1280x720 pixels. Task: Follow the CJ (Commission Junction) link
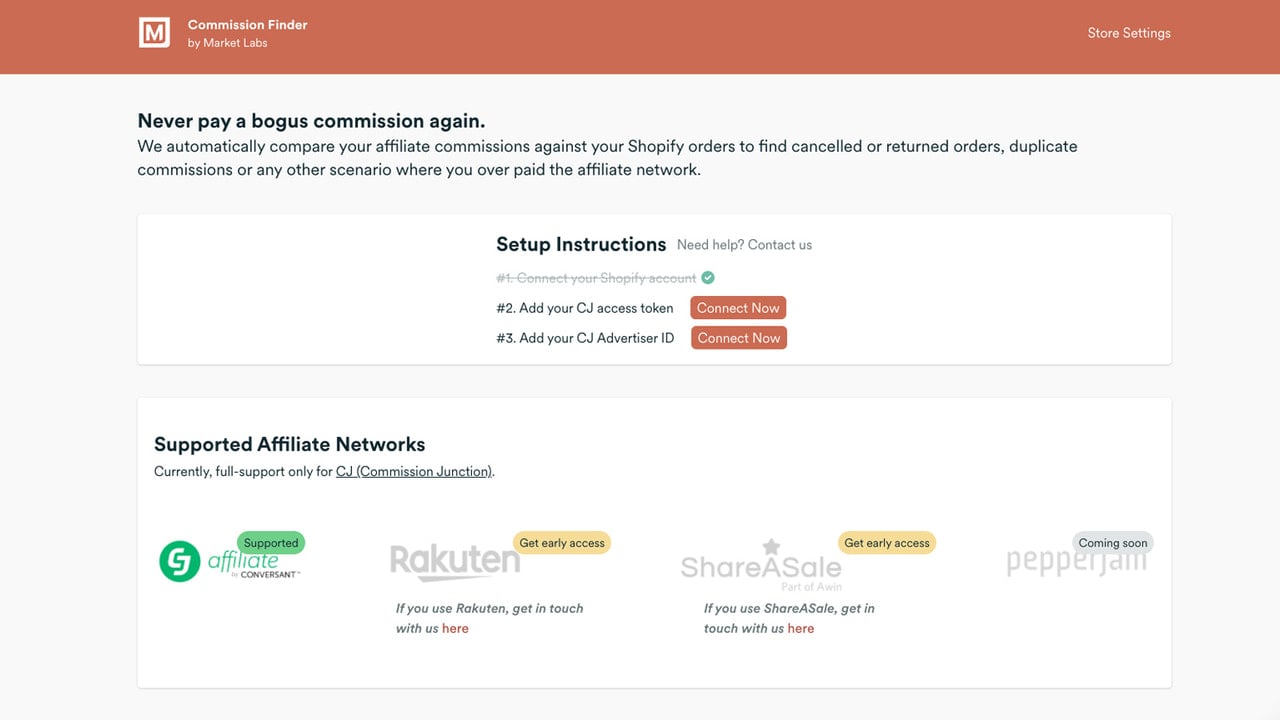(x=414, y=472)
